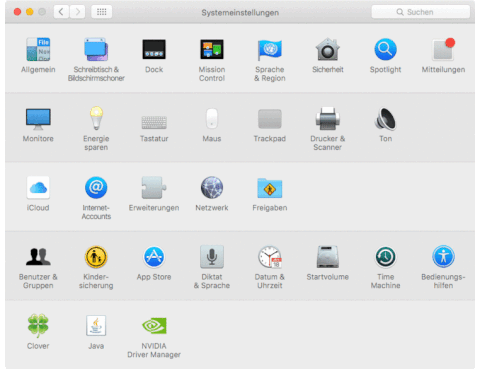Open Erweiterungen puzzle piece icon

[x=154, y=188]
